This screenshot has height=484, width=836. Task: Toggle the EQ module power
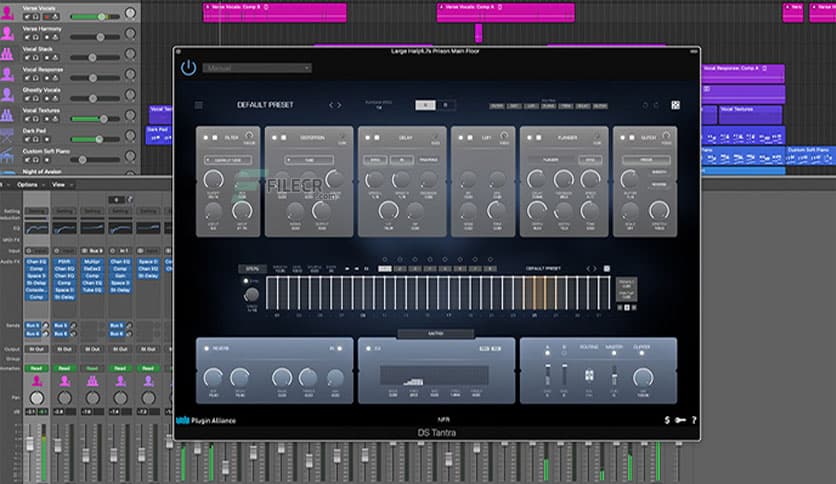click(368, 349)
